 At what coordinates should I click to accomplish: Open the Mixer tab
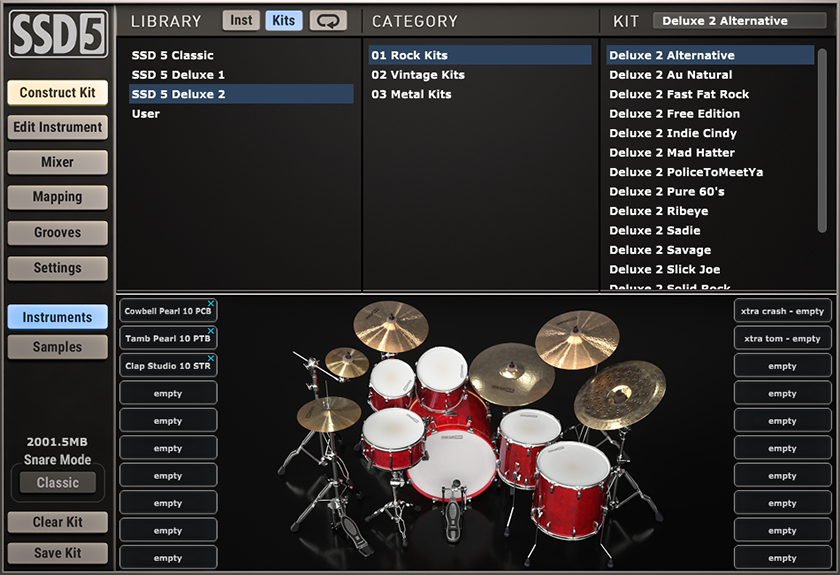coord(58,162)
